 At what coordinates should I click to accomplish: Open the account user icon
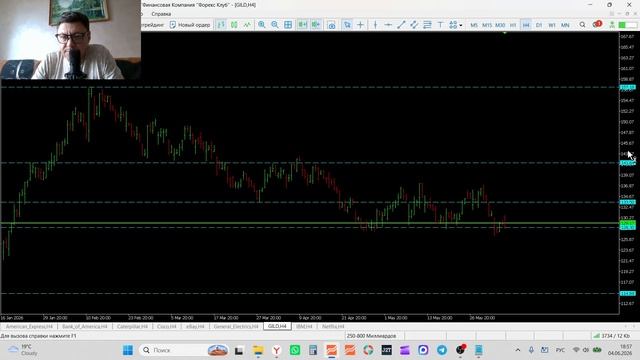[612, 25]
